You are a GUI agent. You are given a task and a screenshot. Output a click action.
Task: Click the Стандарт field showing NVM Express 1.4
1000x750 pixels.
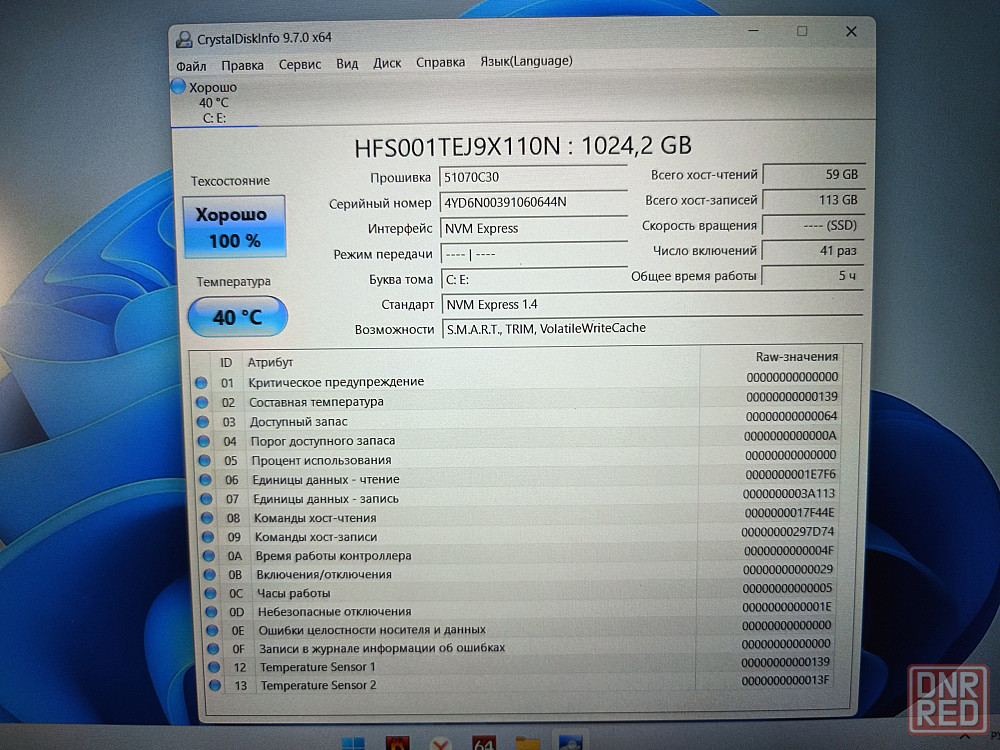pyautogui.click(x=652, y=304)
